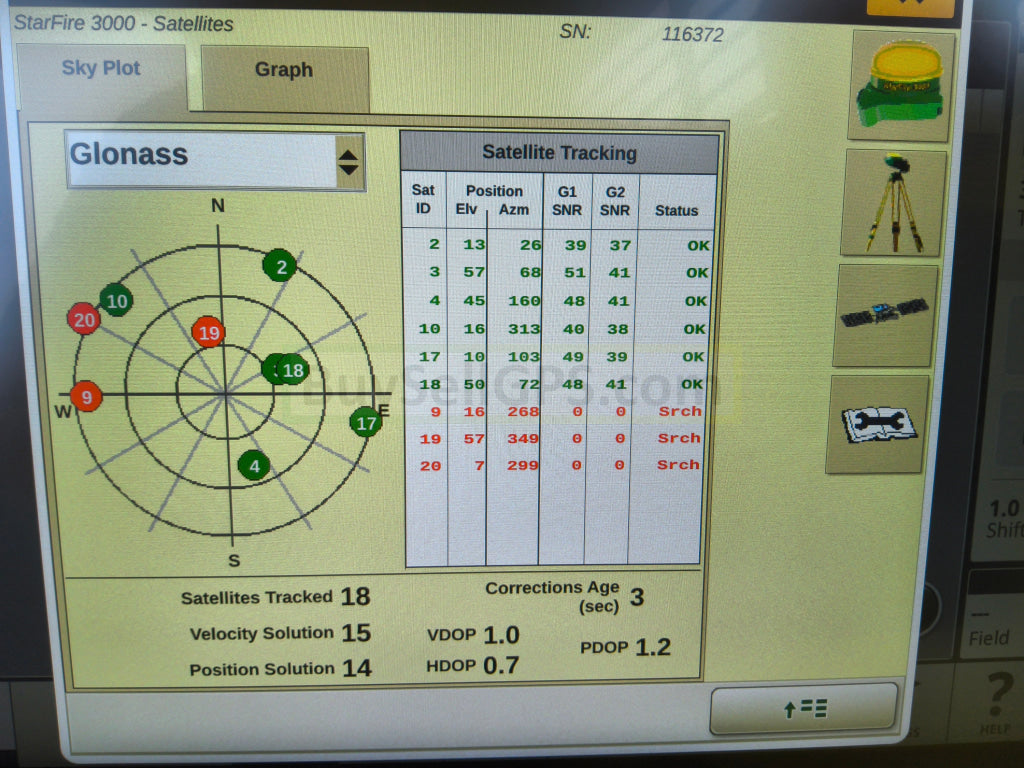Click Sat ID 3 in the tracking table
Screen dimensions: 1024x768
434,272
